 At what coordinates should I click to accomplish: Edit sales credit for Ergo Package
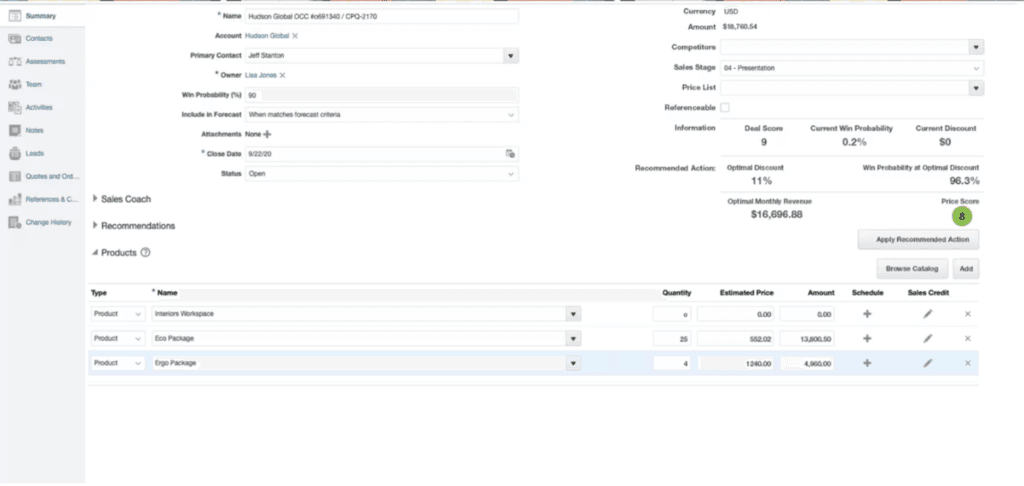click(928, 363)
